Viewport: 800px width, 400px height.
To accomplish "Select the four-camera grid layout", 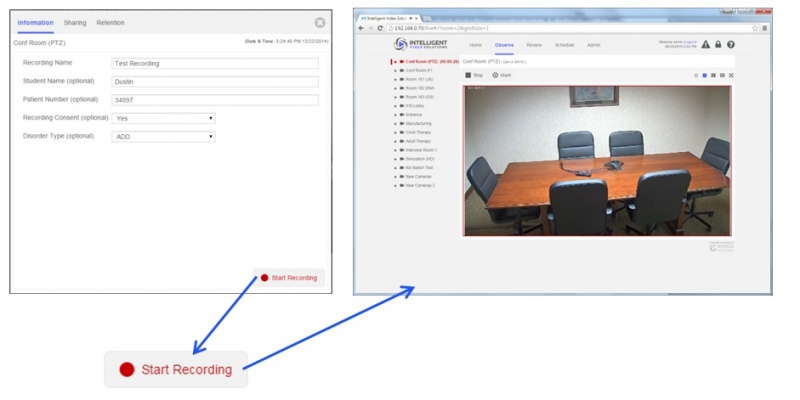I will (713, 76).
